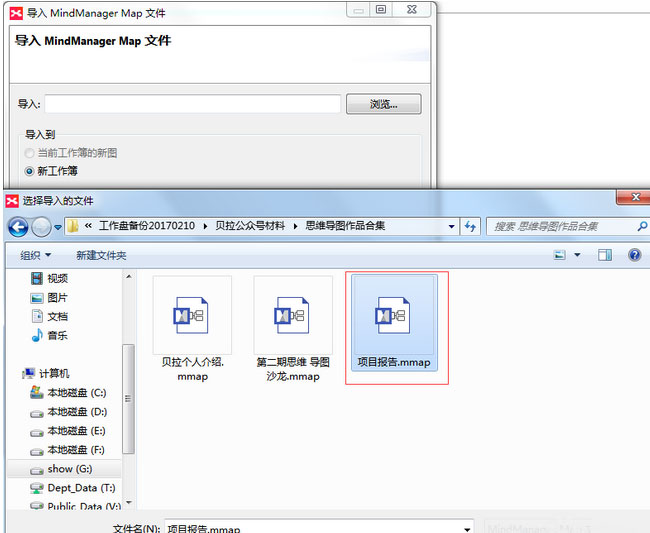
Task: Click the magnifier search icon
Action: (x=642, y=226)
